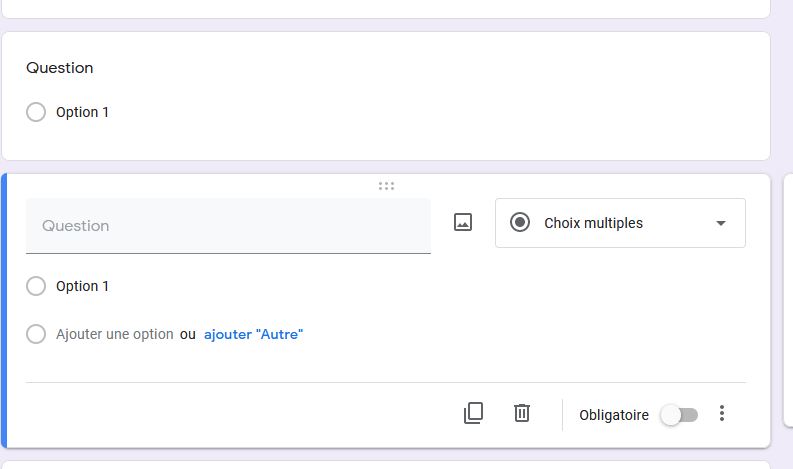Toggle the Obligatoire switch on
This screenshot has height=469, width=793.
[679, 415]
